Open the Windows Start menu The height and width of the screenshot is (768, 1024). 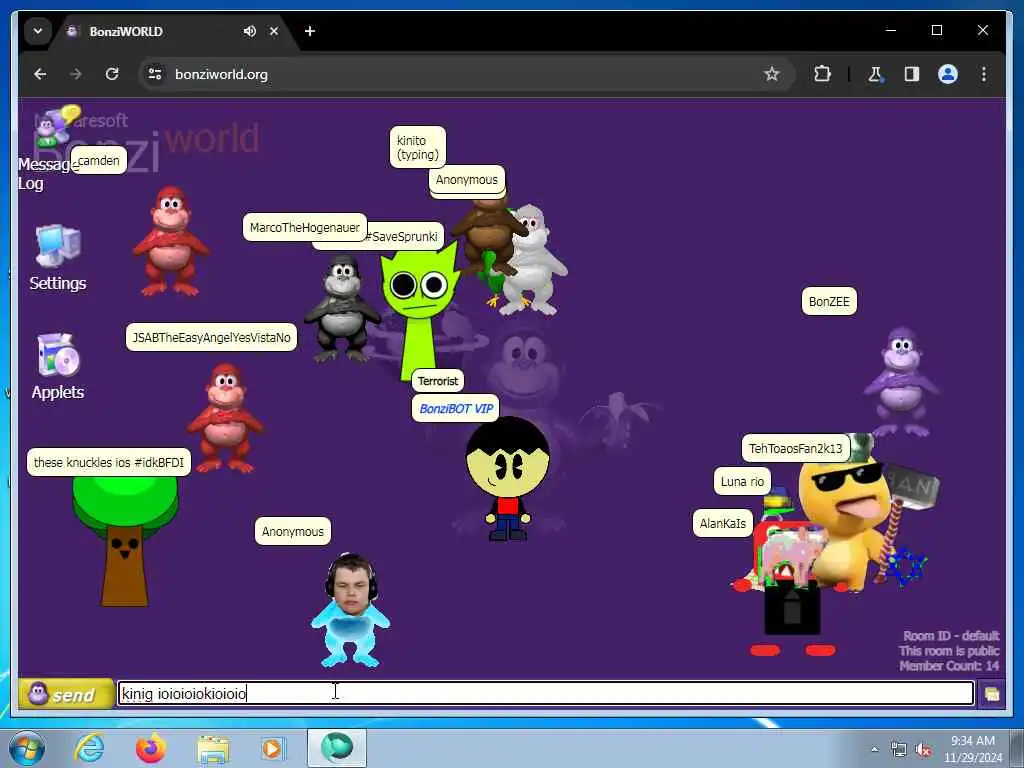27,748
